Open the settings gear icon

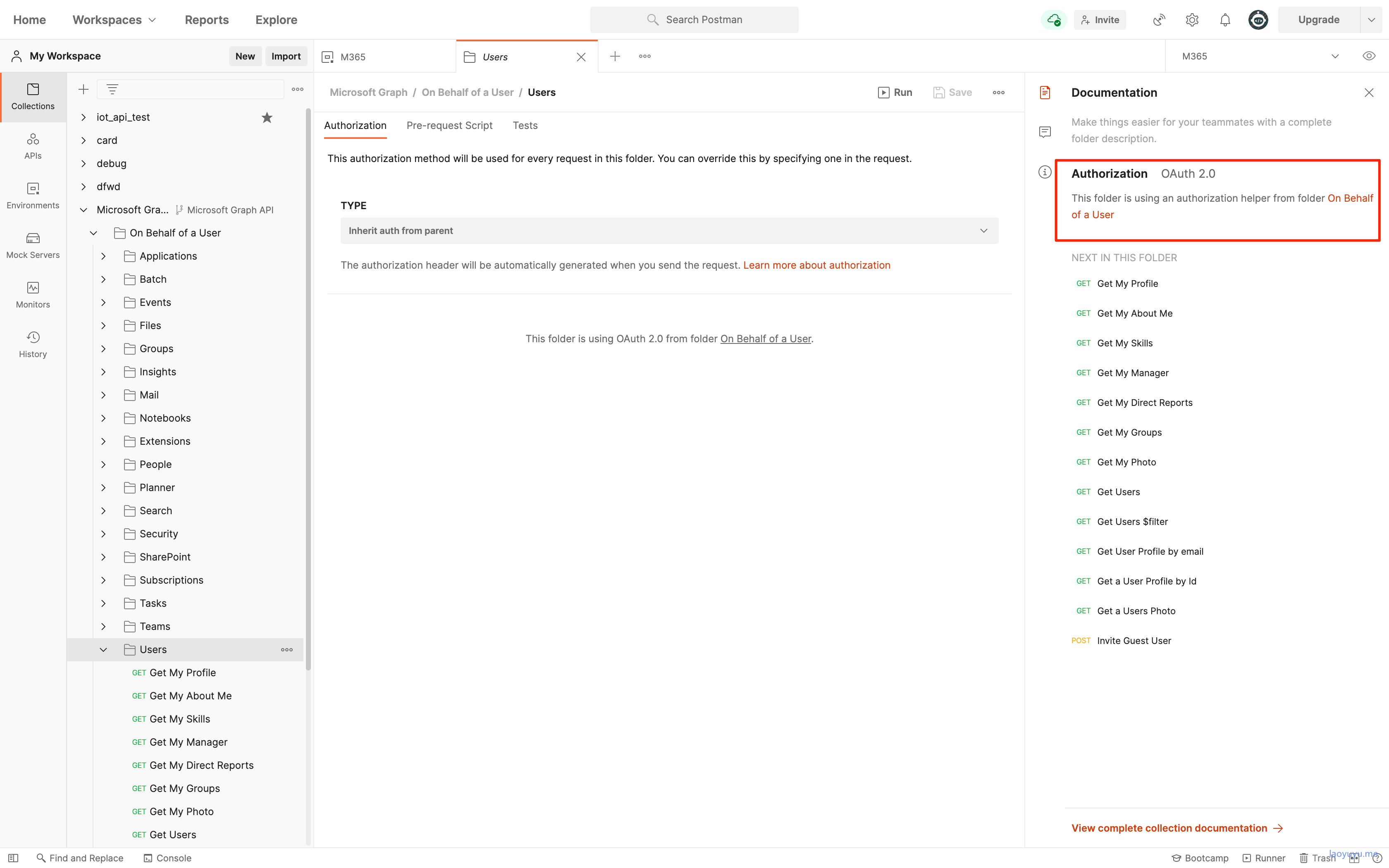click(x=1192, y=19)
